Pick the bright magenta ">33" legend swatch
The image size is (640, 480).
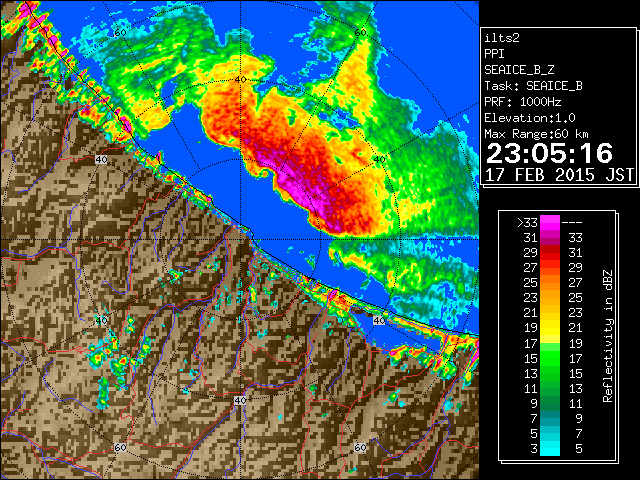click(x=550, y=222)
